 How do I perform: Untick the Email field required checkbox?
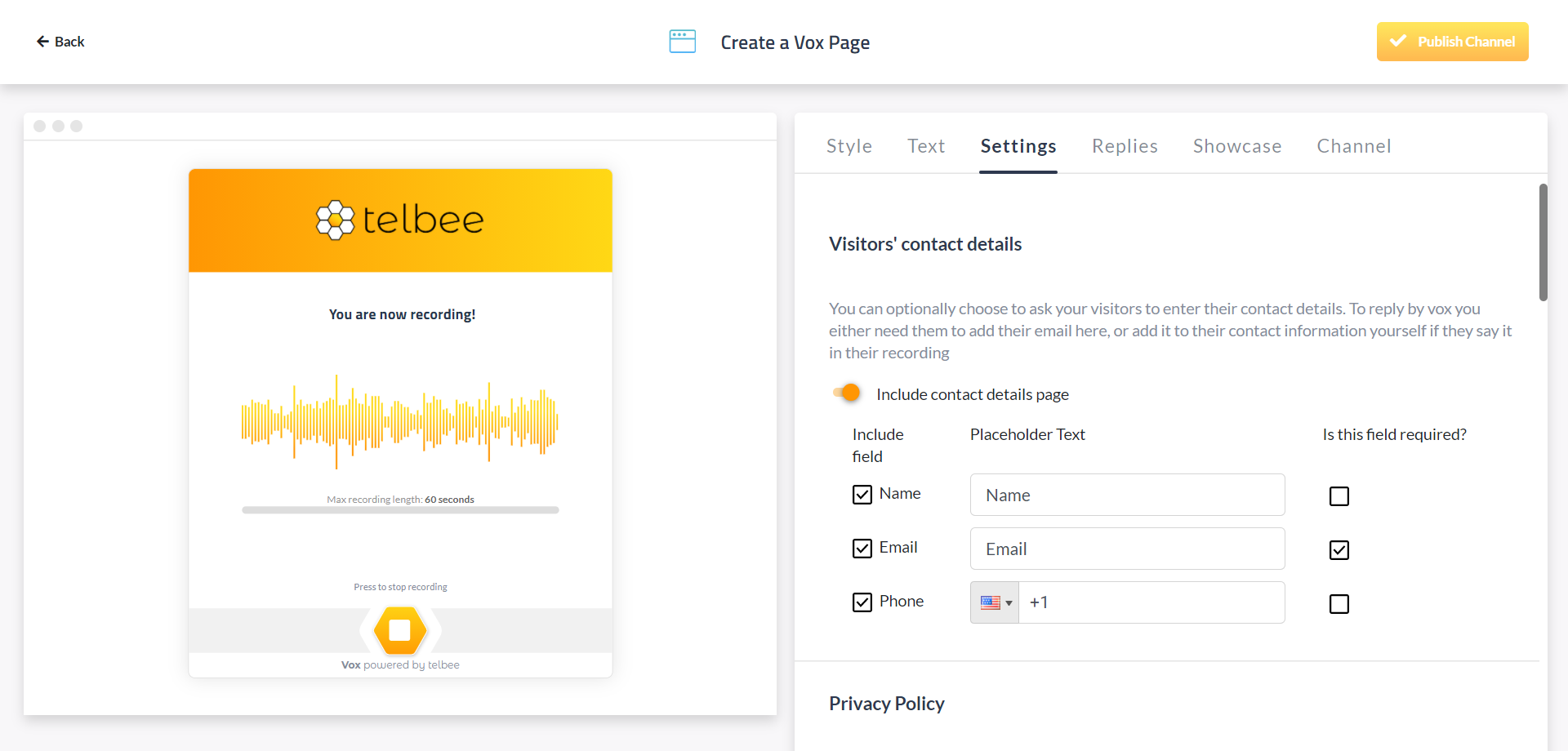coord(1339,550)
